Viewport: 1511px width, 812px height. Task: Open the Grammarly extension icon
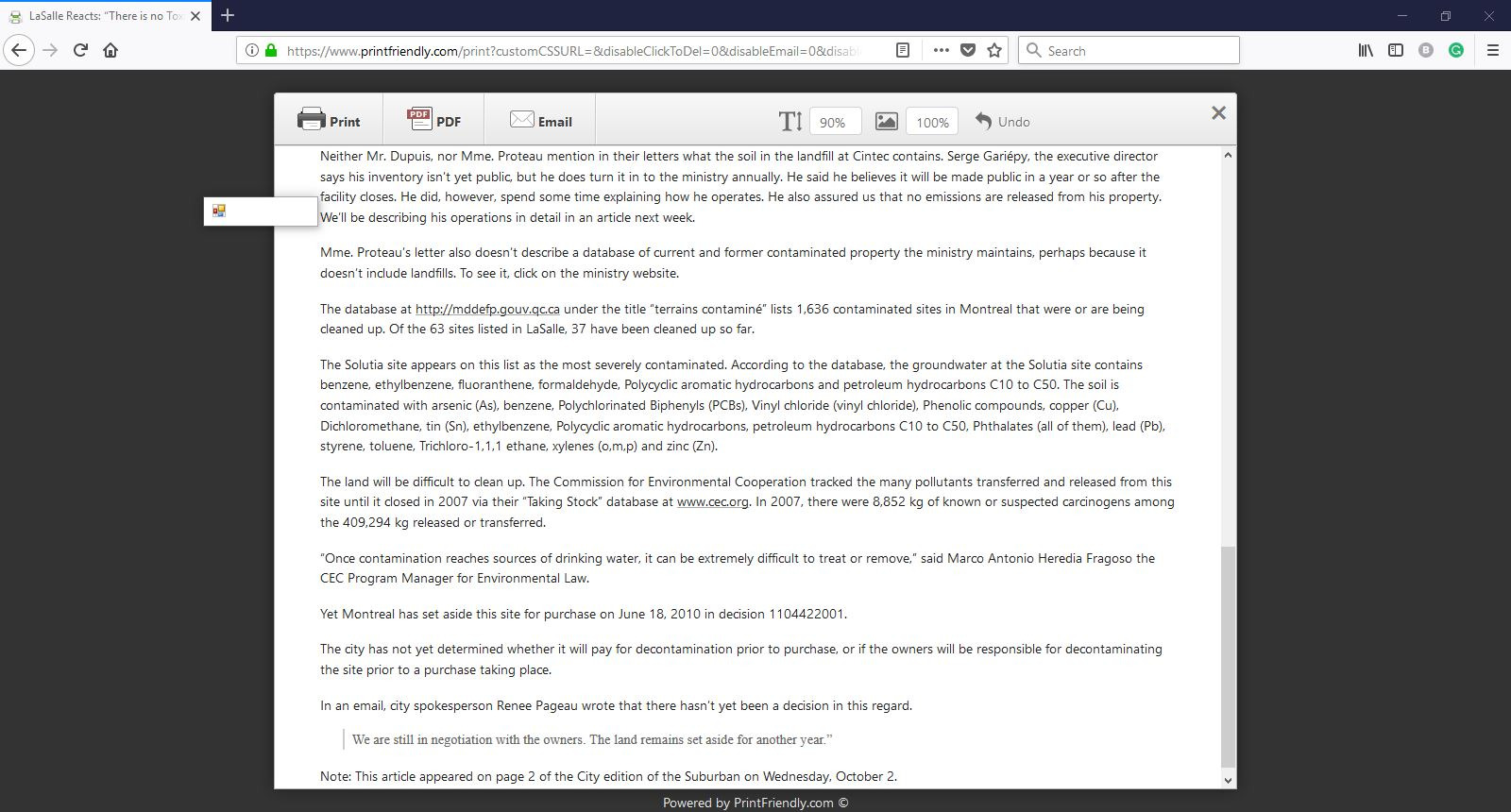(1456, 50)
